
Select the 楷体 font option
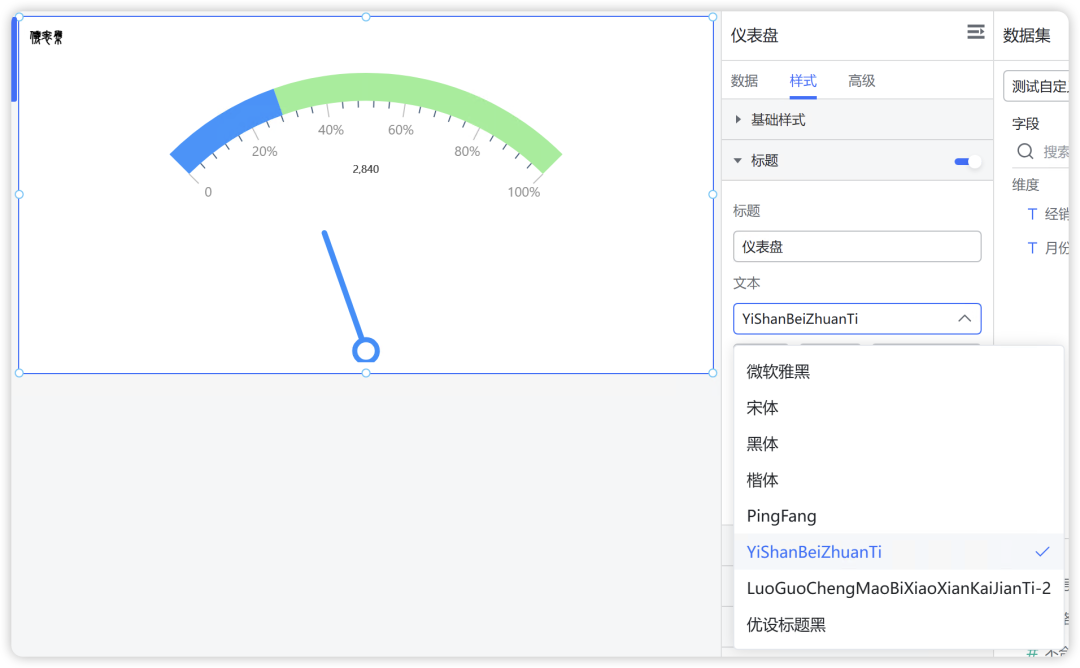coord(763,480)
